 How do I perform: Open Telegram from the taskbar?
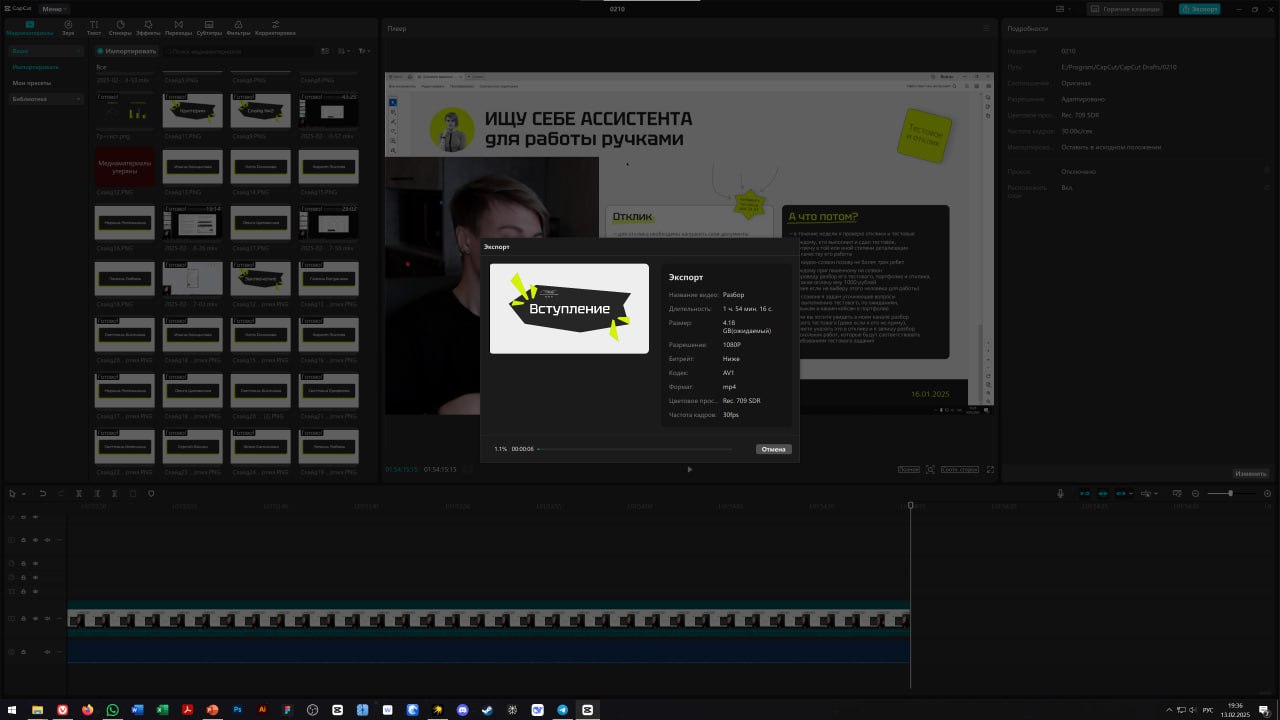[x=563, y=709]
